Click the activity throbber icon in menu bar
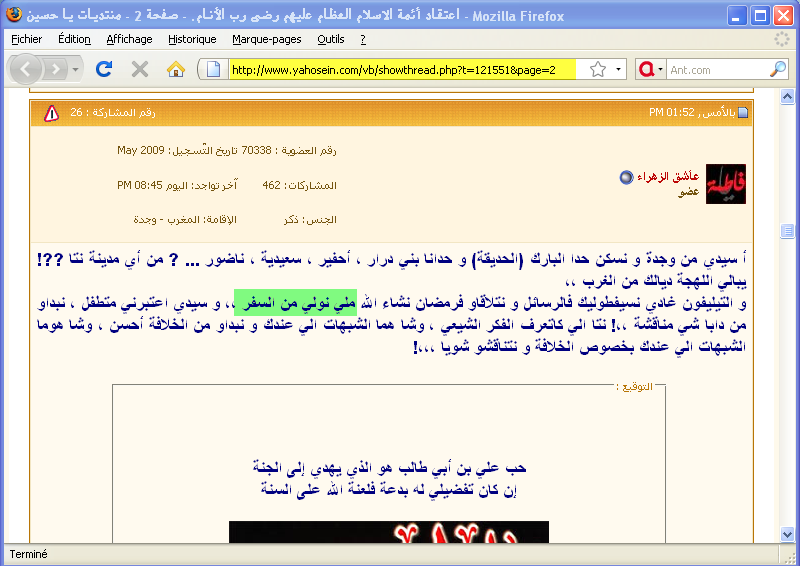The width and height of the screenshot is (800, 566). (x=781, y=39)
